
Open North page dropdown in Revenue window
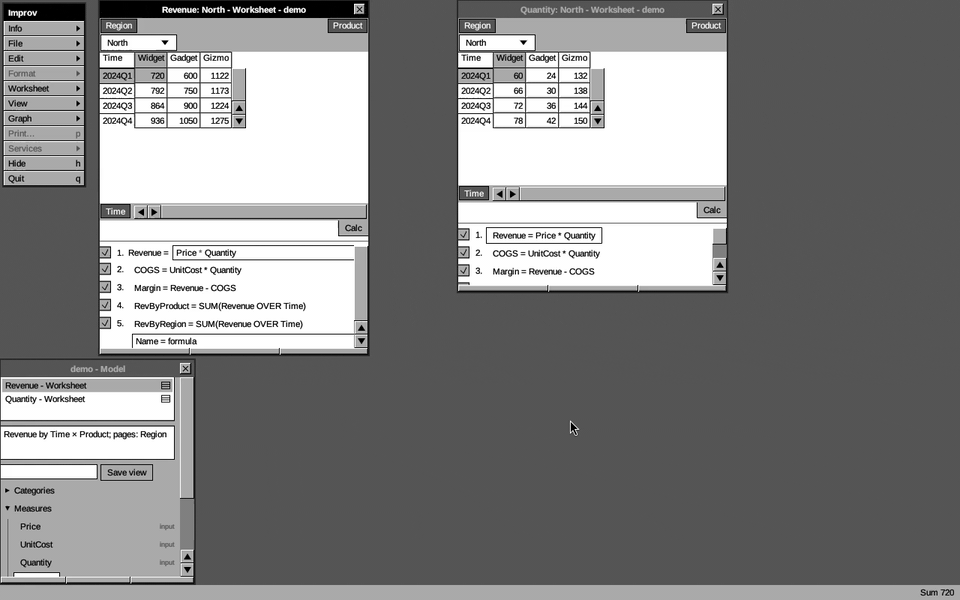(138, 43)
